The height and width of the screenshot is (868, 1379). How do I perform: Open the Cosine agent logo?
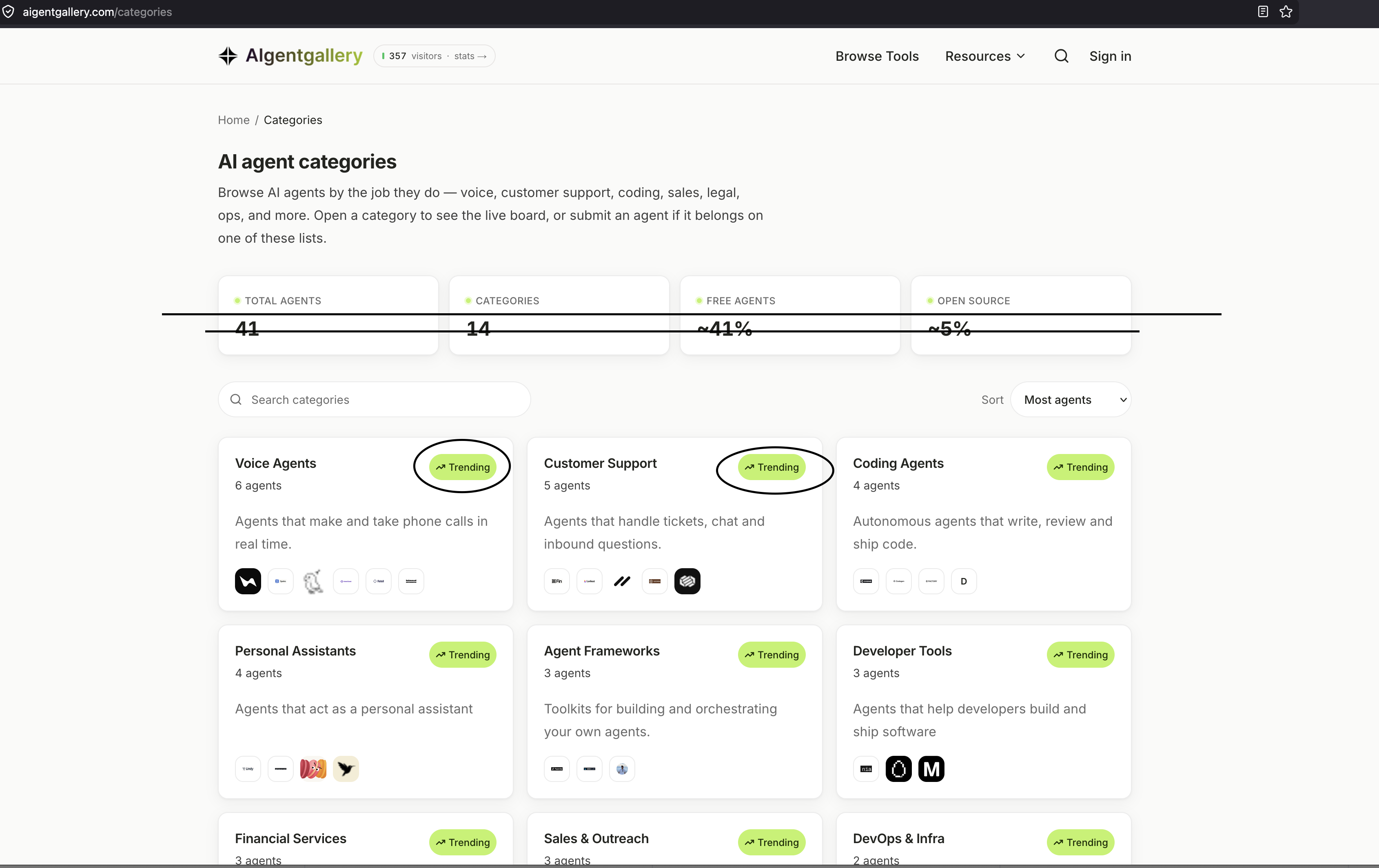pyautogui.click(x=866, y=581)
